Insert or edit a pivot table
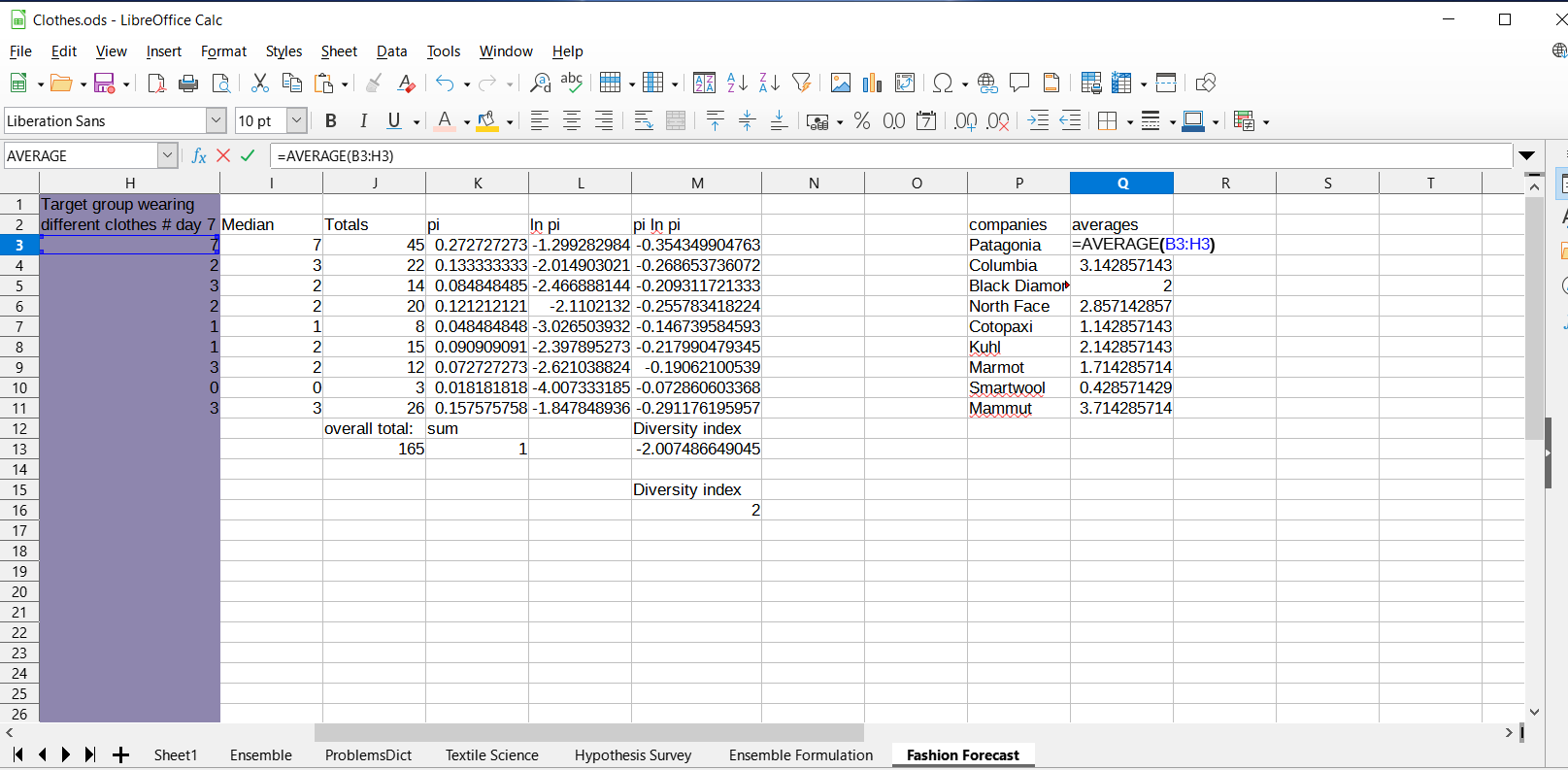 point(905,84)
